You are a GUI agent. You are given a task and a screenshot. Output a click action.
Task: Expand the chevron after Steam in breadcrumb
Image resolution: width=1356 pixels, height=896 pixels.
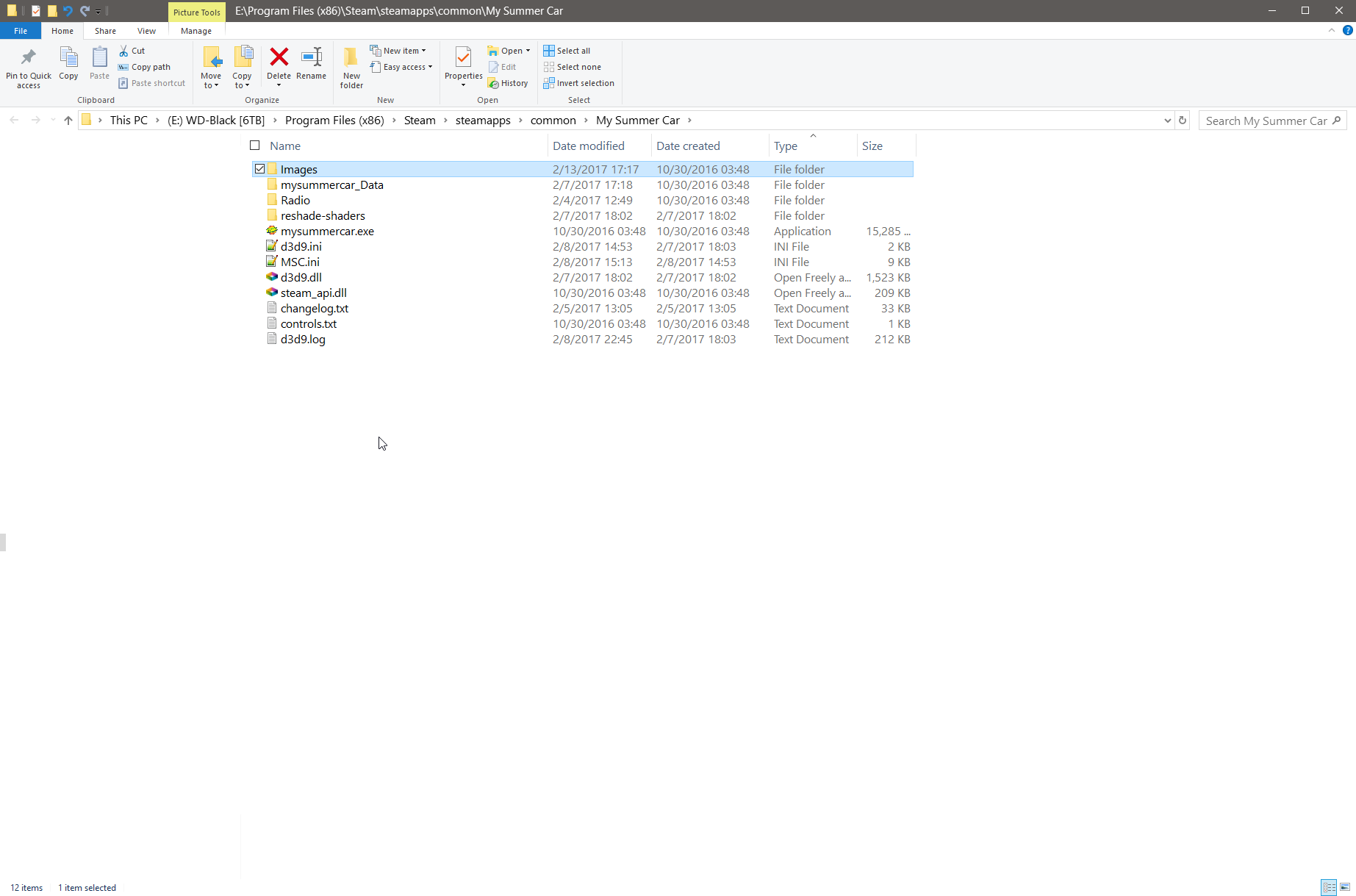point(445,121)
